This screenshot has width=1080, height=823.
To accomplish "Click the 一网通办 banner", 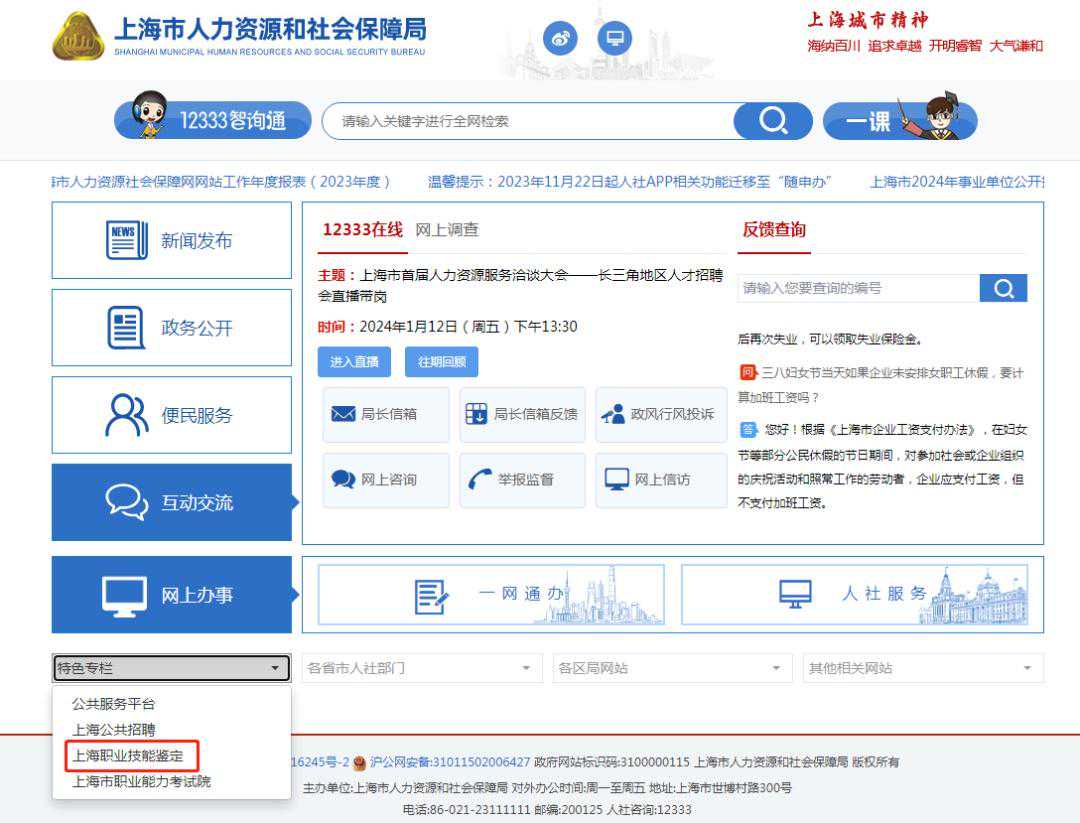I will click(x=491, y=594).
